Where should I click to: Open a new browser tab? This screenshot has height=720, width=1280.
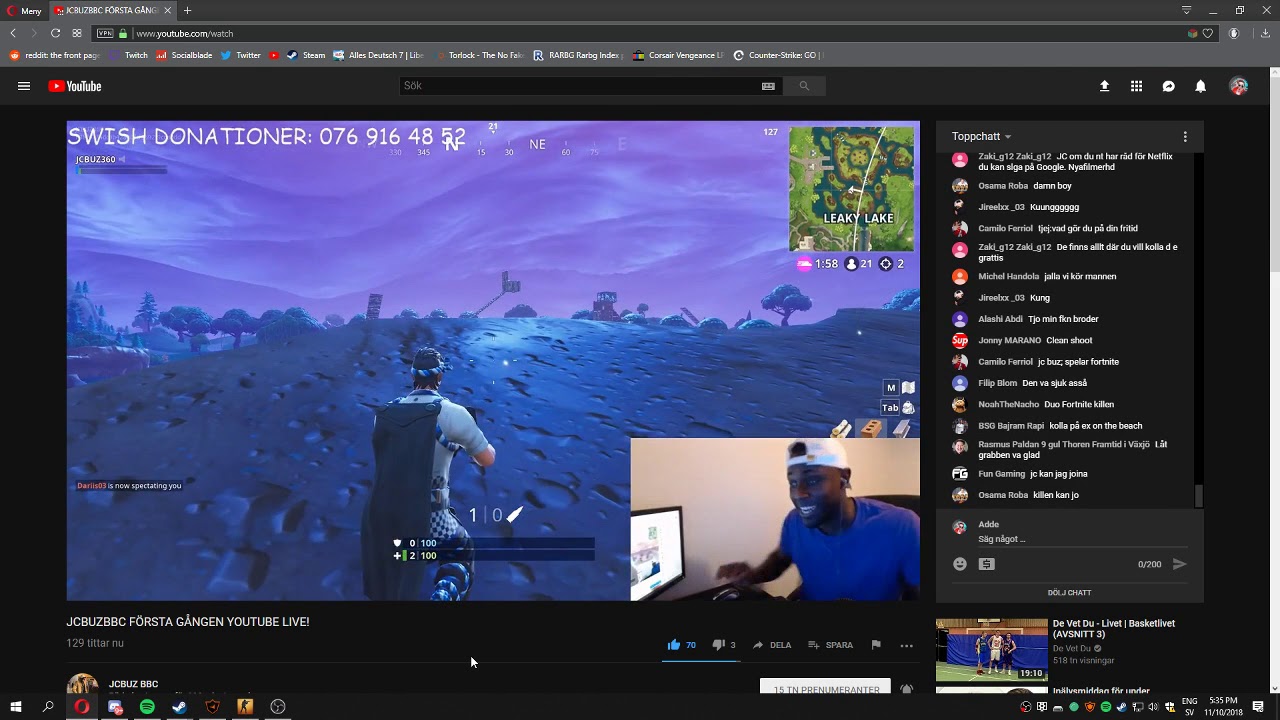click(187, 11)
